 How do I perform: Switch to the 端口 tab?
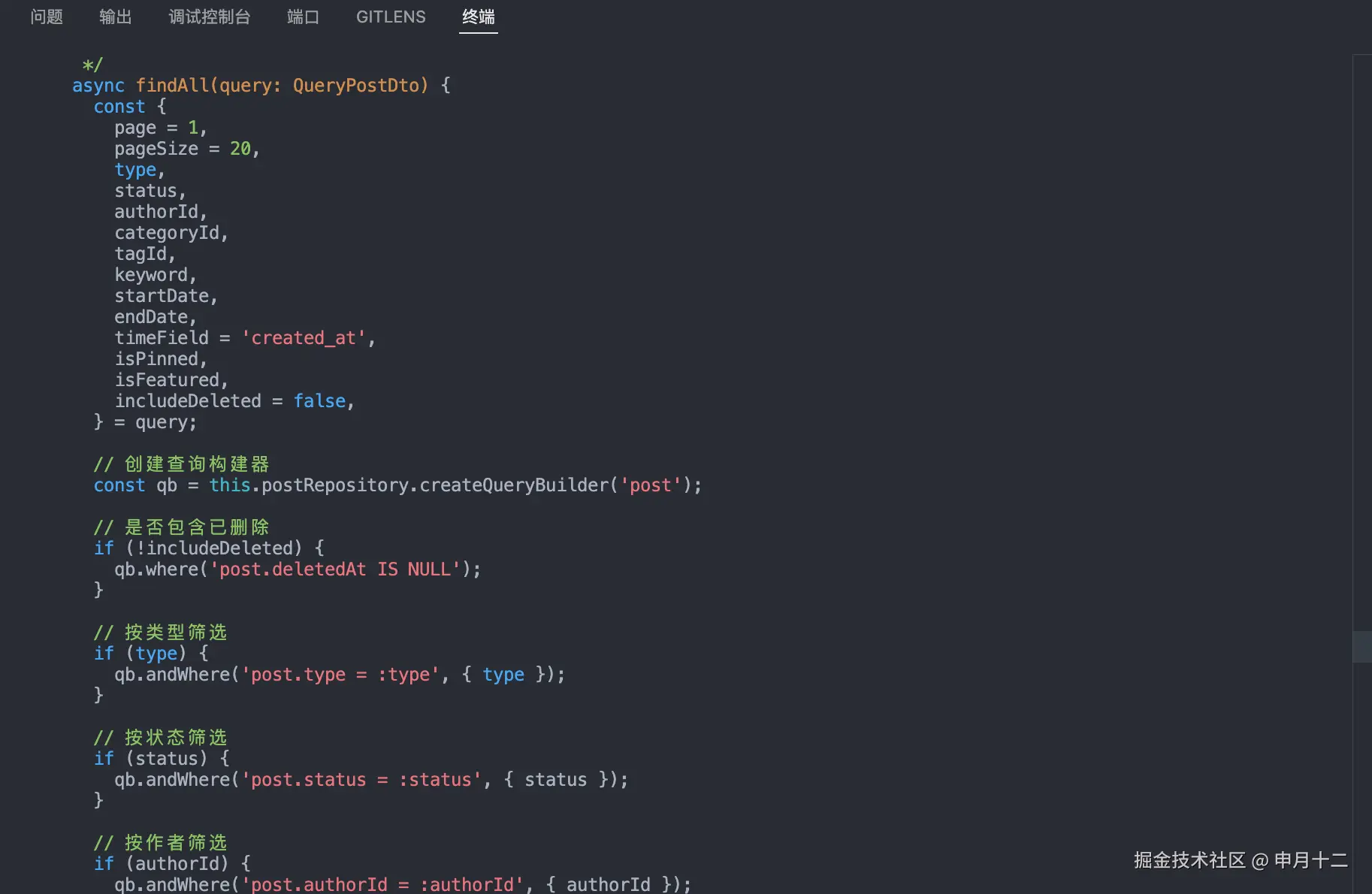pos(304,17)
